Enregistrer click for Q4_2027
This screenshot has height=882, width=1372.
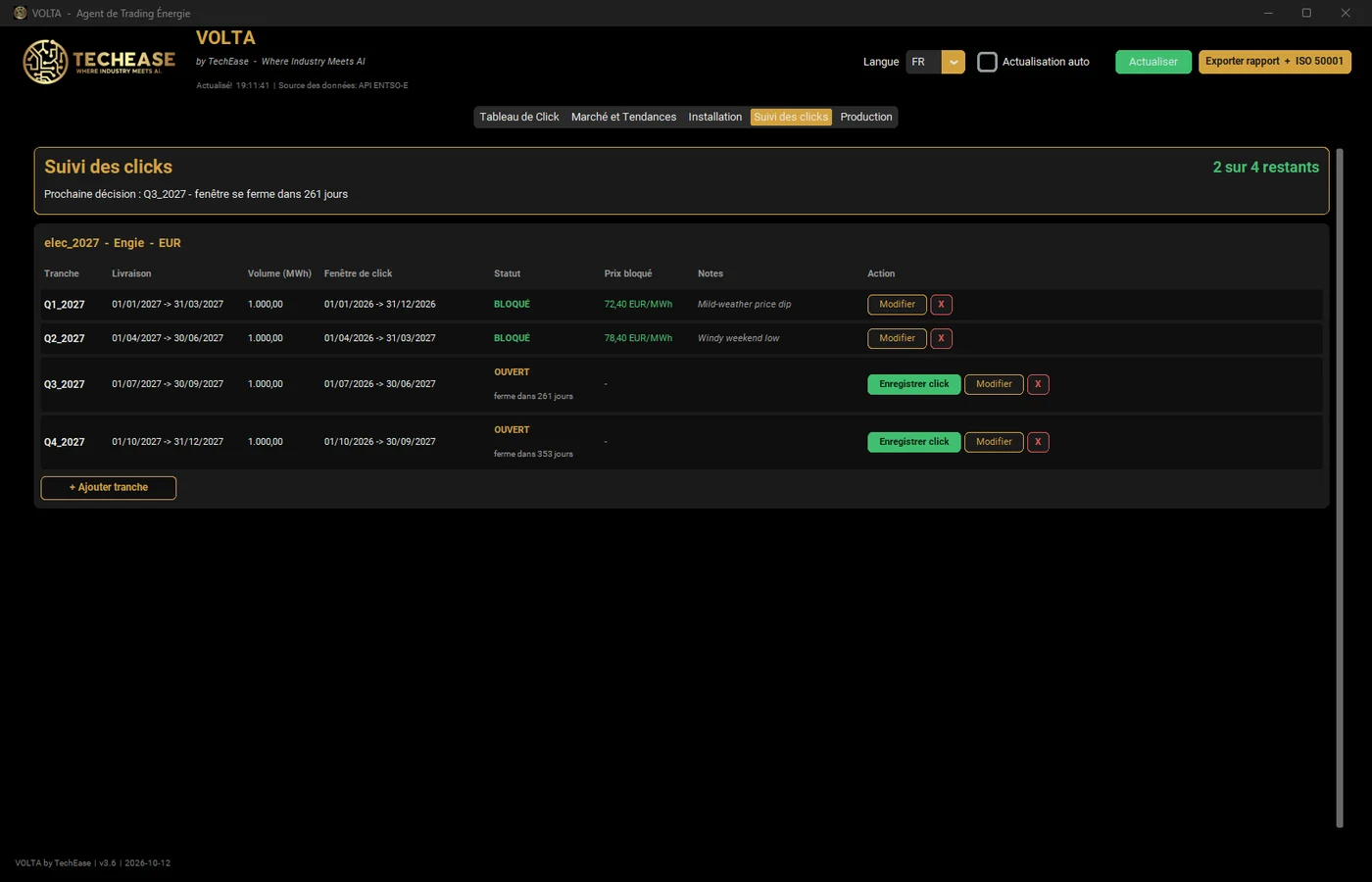pos(913,442)
